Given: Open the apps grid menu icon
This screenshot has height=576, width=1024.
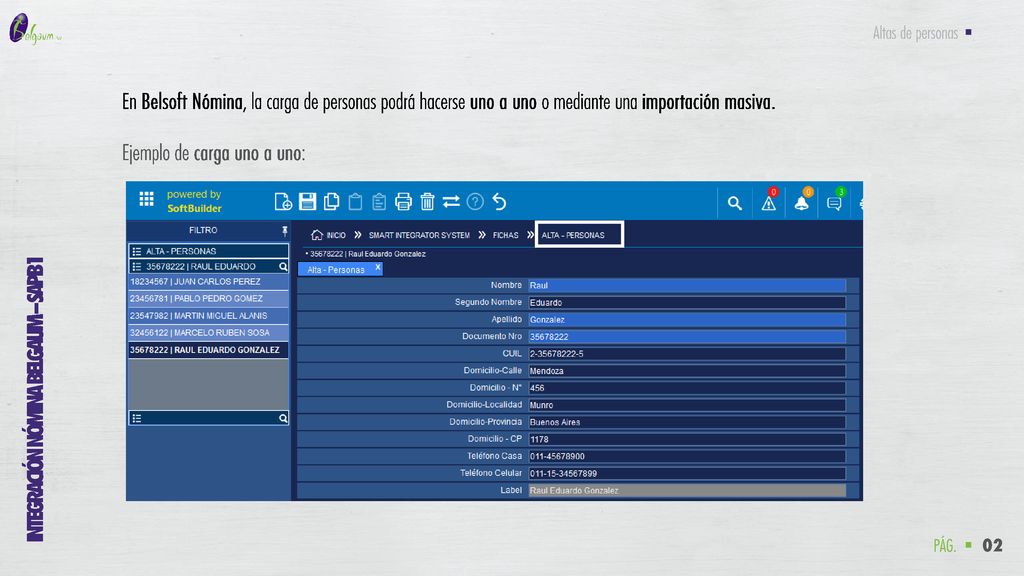Looking at the screenshot, I should pos(146,199).
